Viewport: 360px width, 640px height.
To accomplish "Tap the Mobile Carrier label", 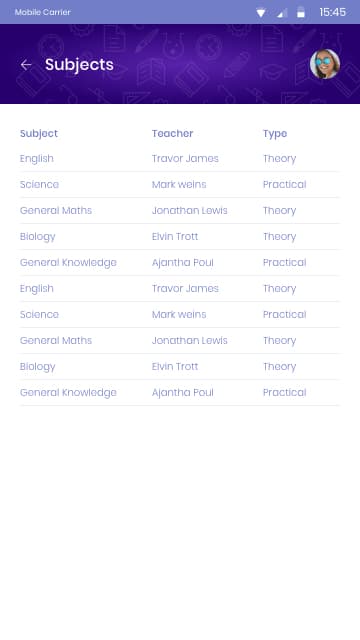I will click(42, 12).
